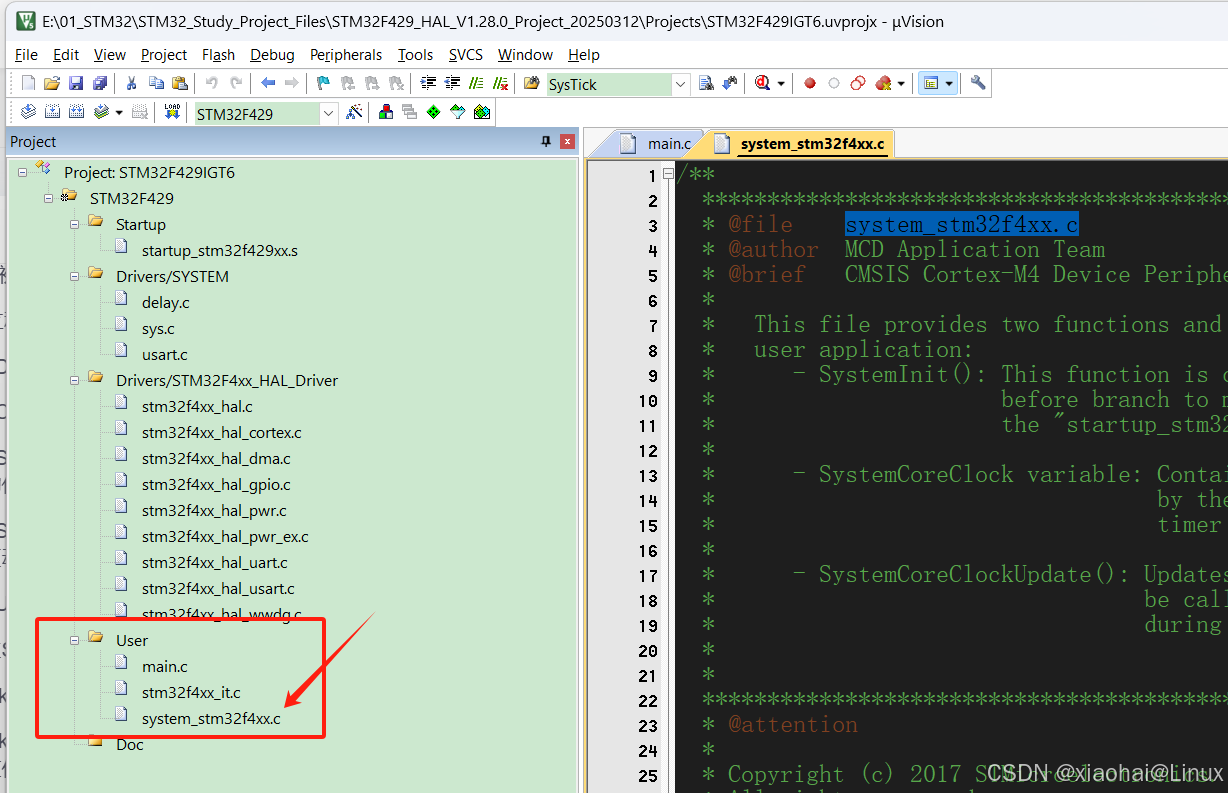
Task: Translate the current file icon
Action: coord(28,112)
